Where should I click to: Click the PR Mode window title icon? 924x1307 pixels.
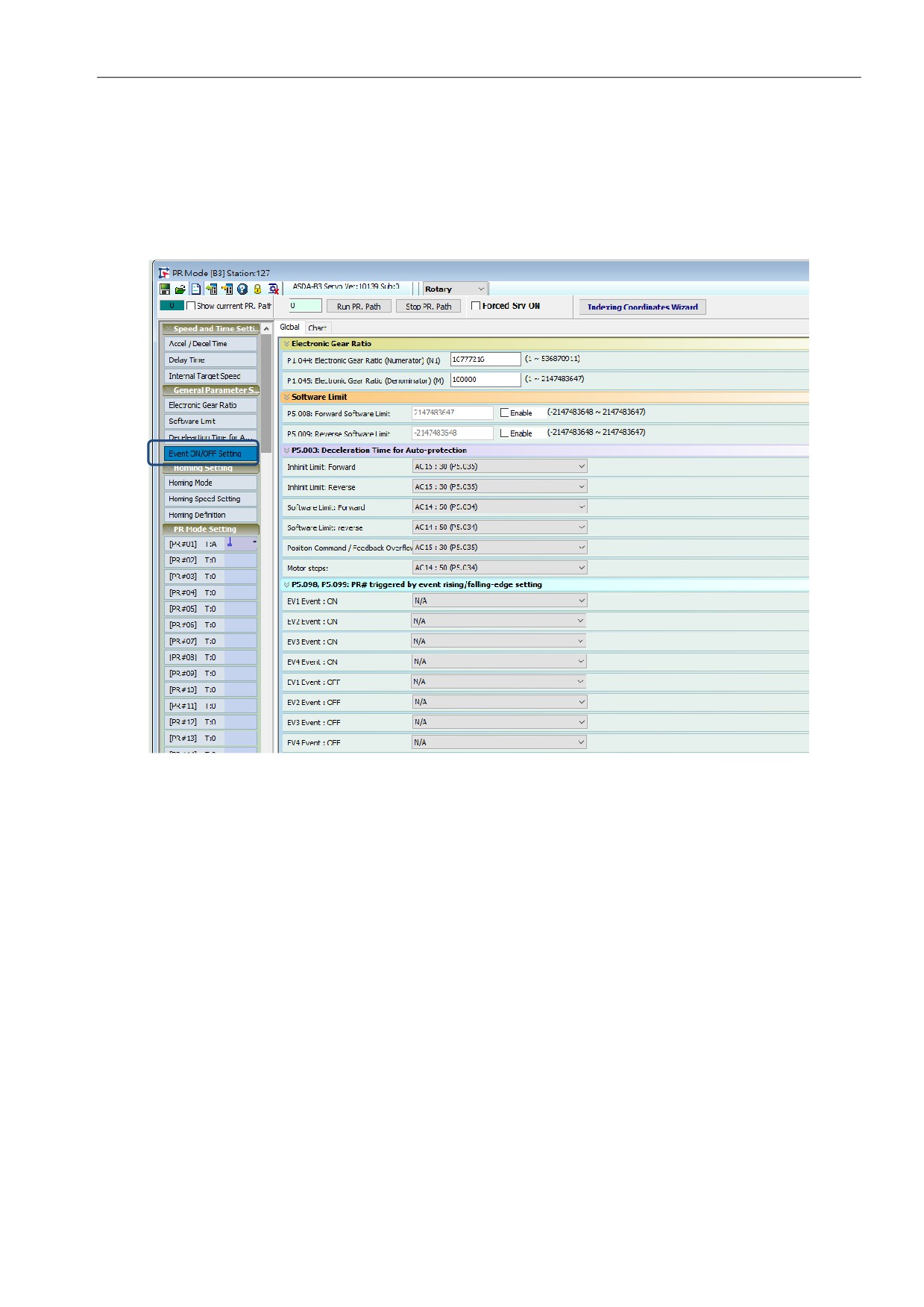[163, 273]
